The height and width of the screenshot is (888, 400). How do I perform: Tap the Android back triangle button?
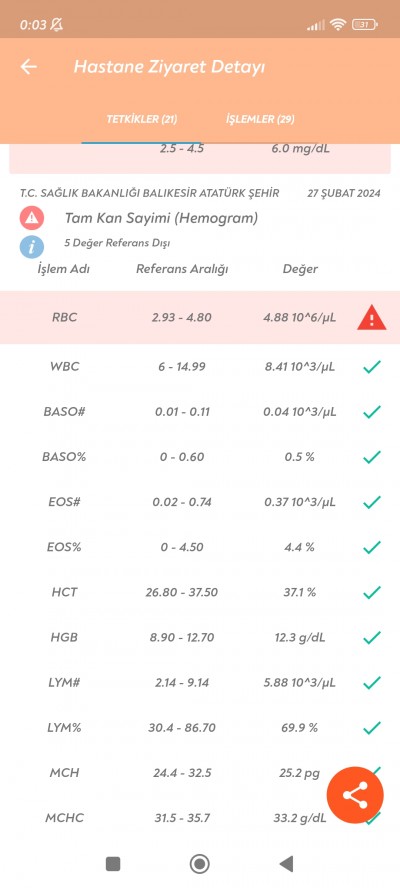click(x=286, y=864)
